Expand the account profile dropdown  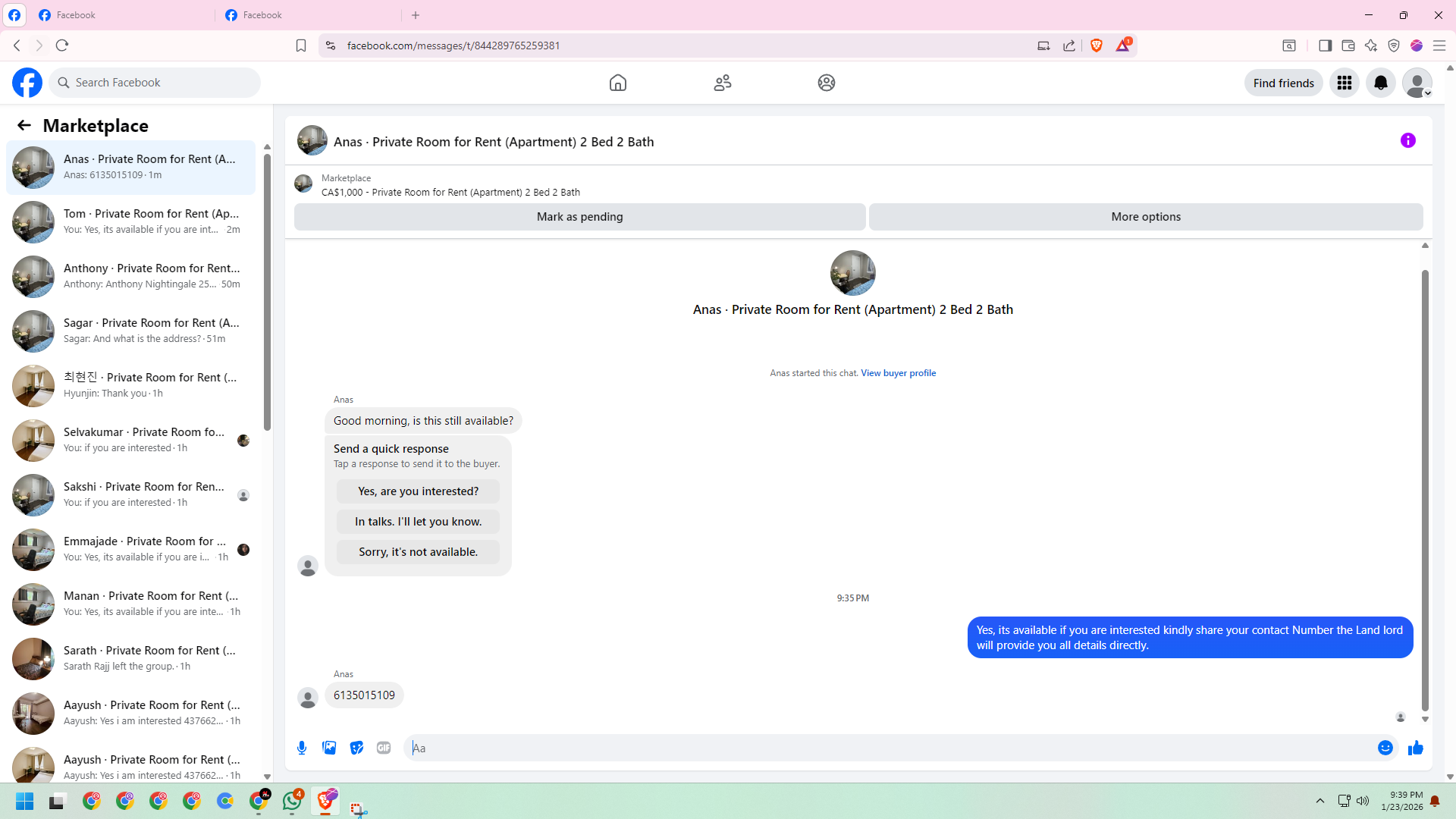pyautogui.click(x=1417, y=83)
